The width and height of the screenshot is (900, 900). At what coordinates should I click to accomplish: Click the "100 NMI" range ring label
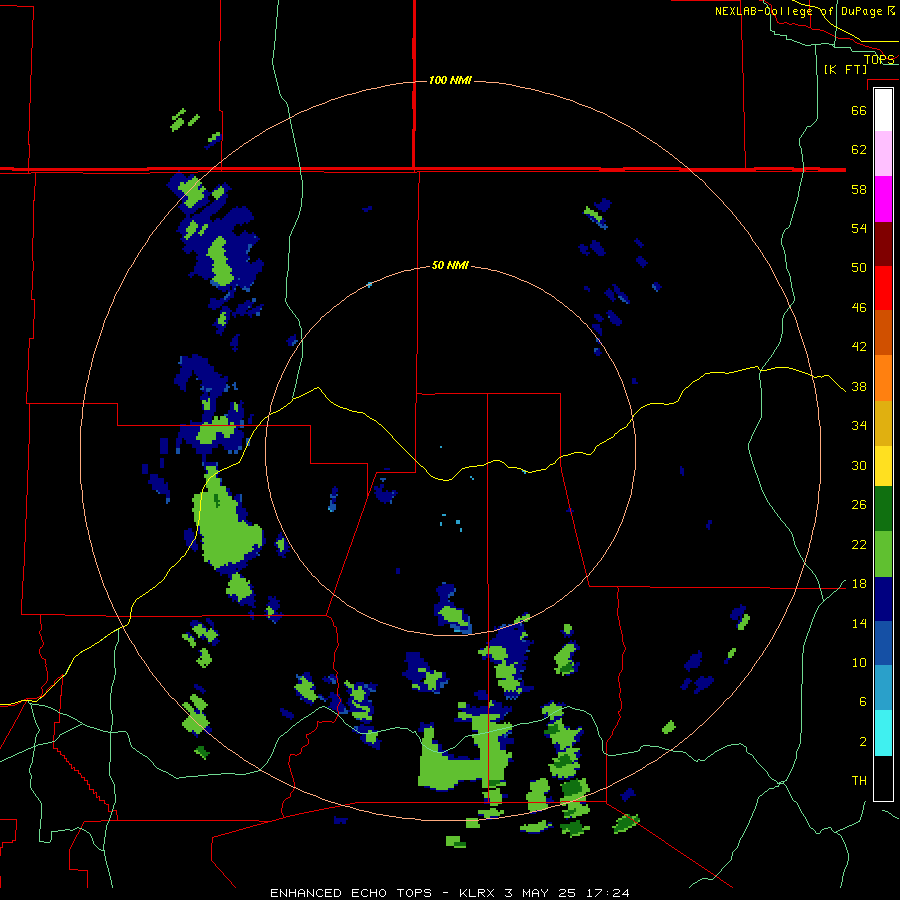450,80
